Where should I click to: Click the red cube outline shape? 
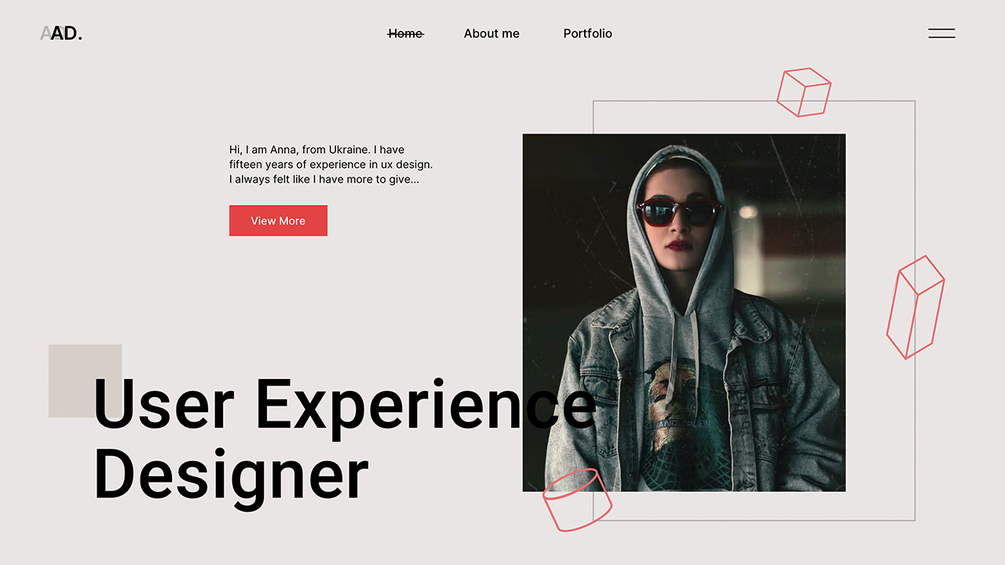click(x=804, y=92)
